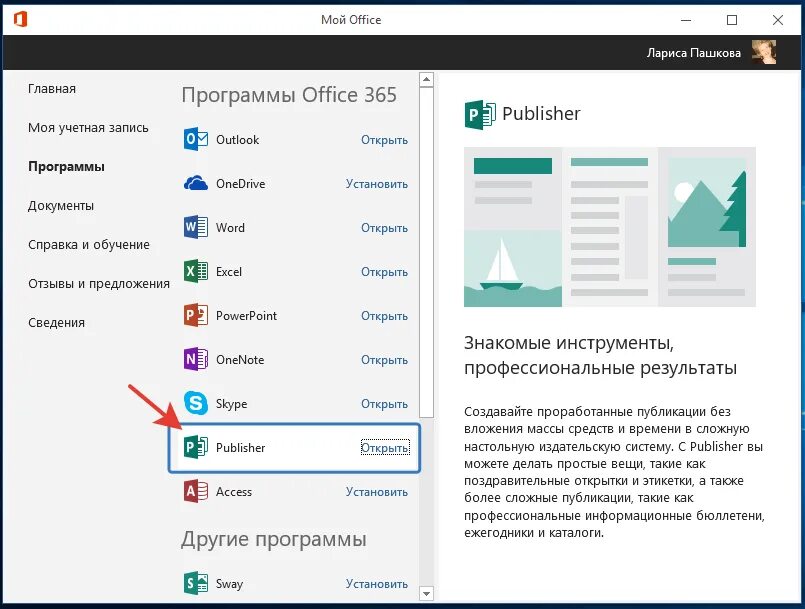Screen dimensions: 805x609
Task: Click the Программы Office 365 heading
Action: (289, 95)
